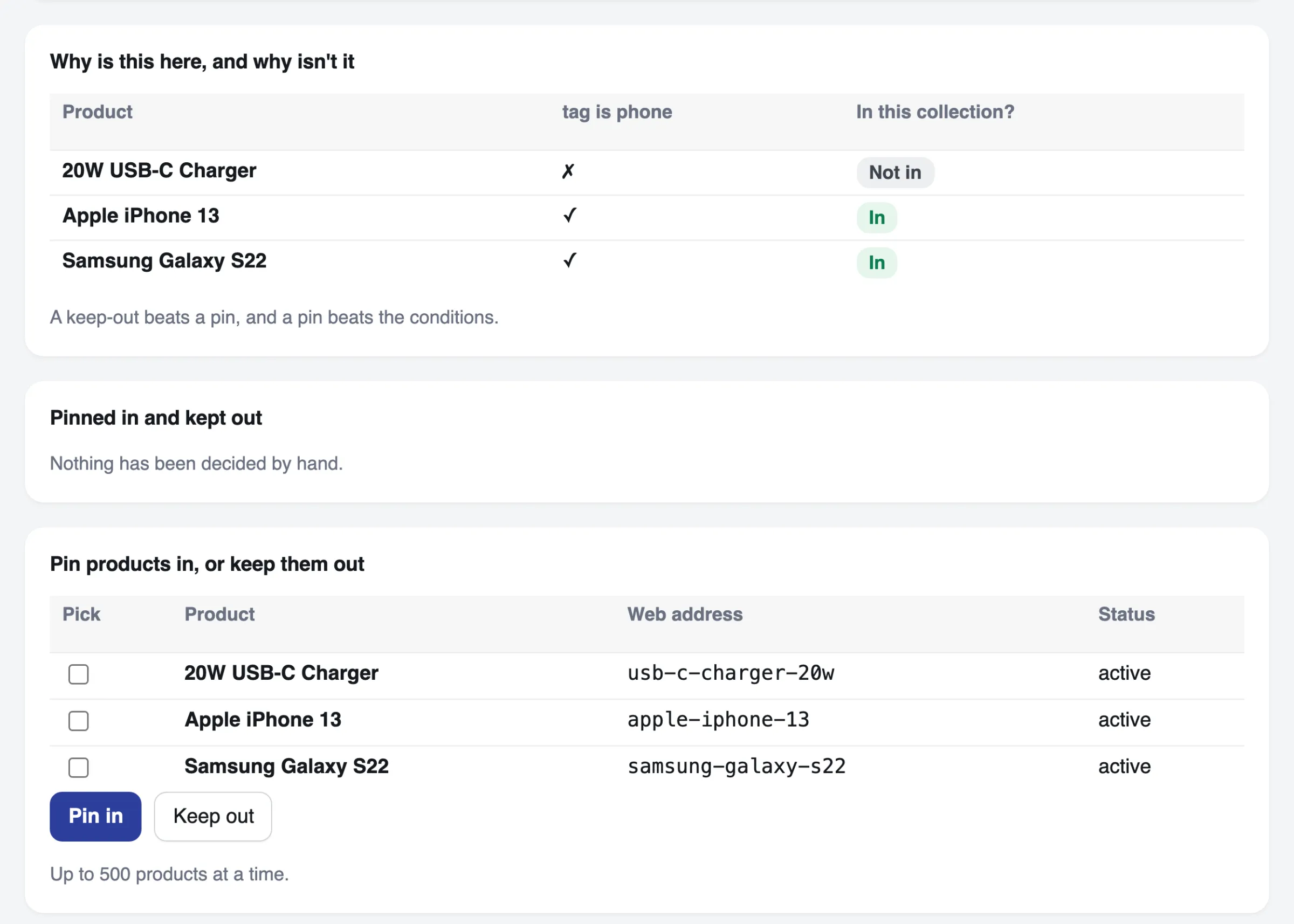Select the 'In' badge for Samsung Galaxy S22
Screen dimensions: 1294x924
coord(876,263)
